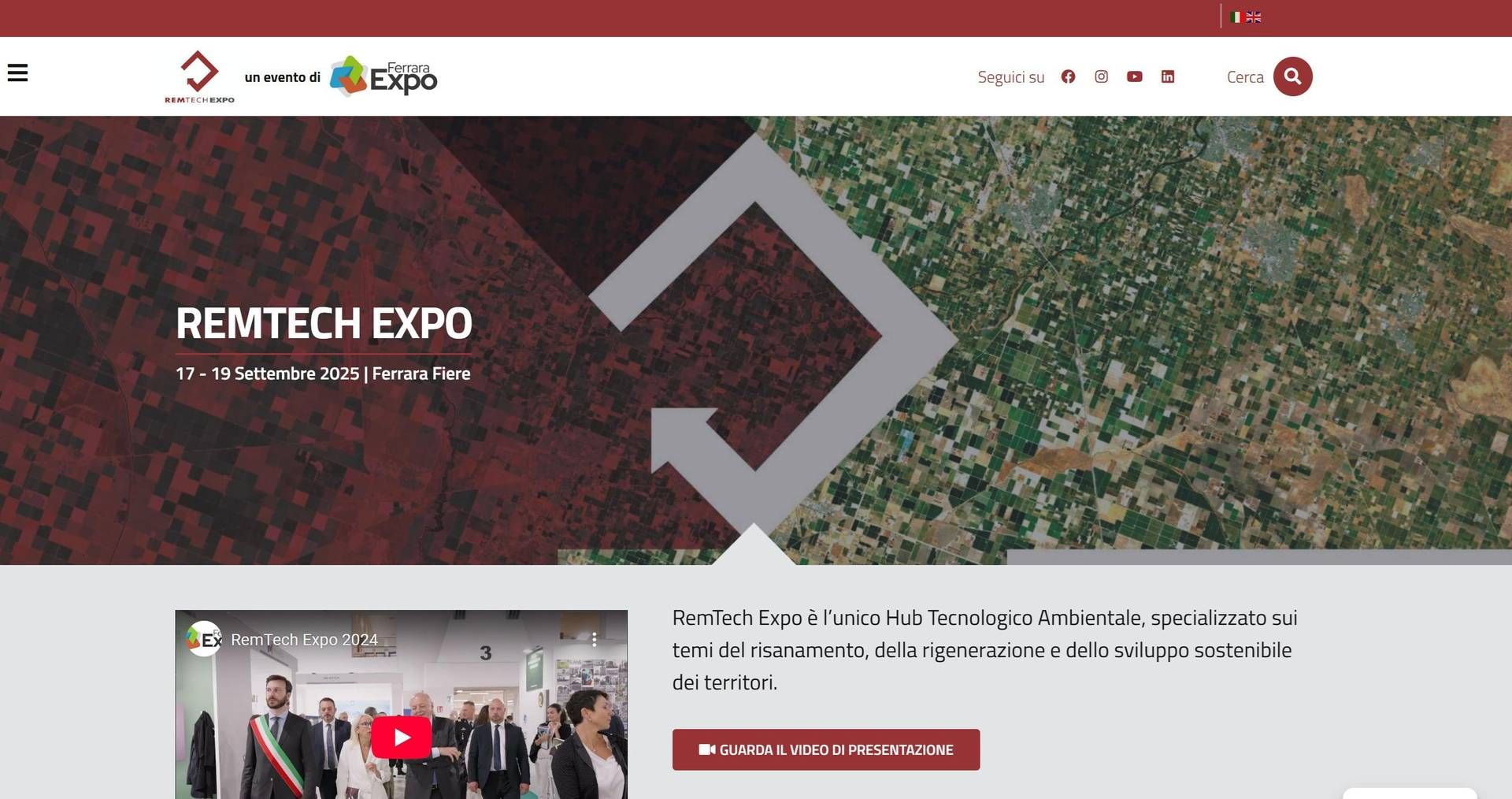Open the Instagram profile icon
Viewport: 1512px width, 799px height.
pyautogui.click(x=1101, y=76)
